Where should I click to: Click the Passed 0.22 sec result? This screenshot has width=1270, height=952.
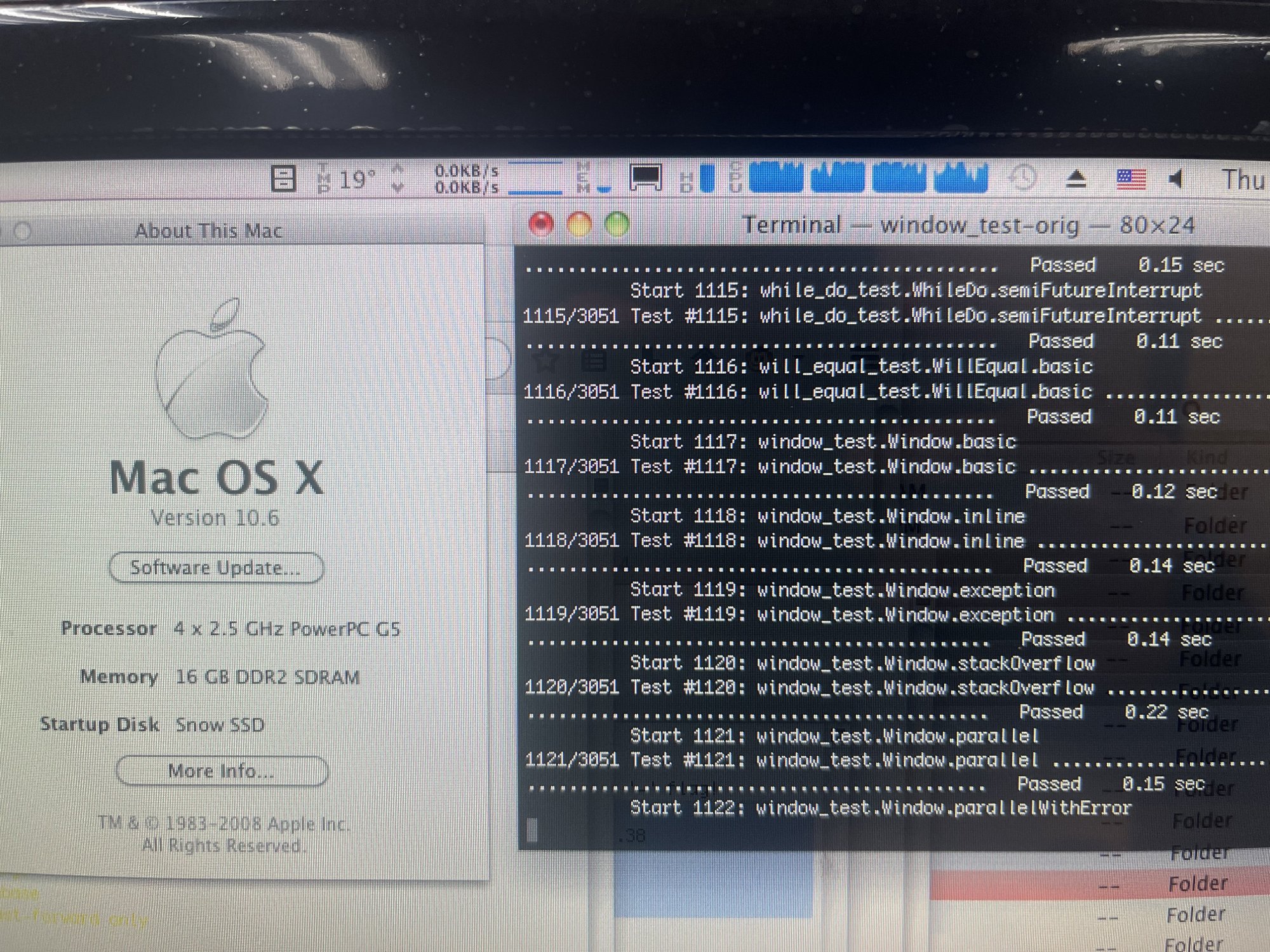(x=1114, y=712)
